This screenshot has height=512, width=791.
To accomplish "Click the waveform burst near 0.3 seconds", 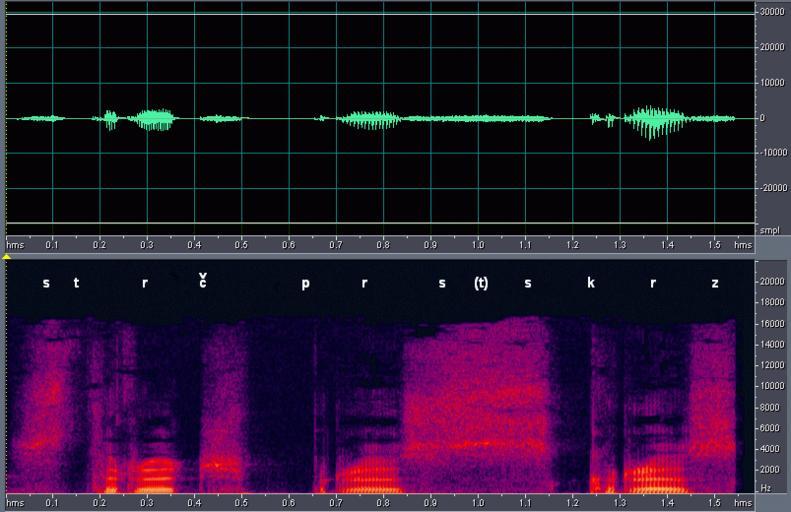I will click(x=155, y=119).
